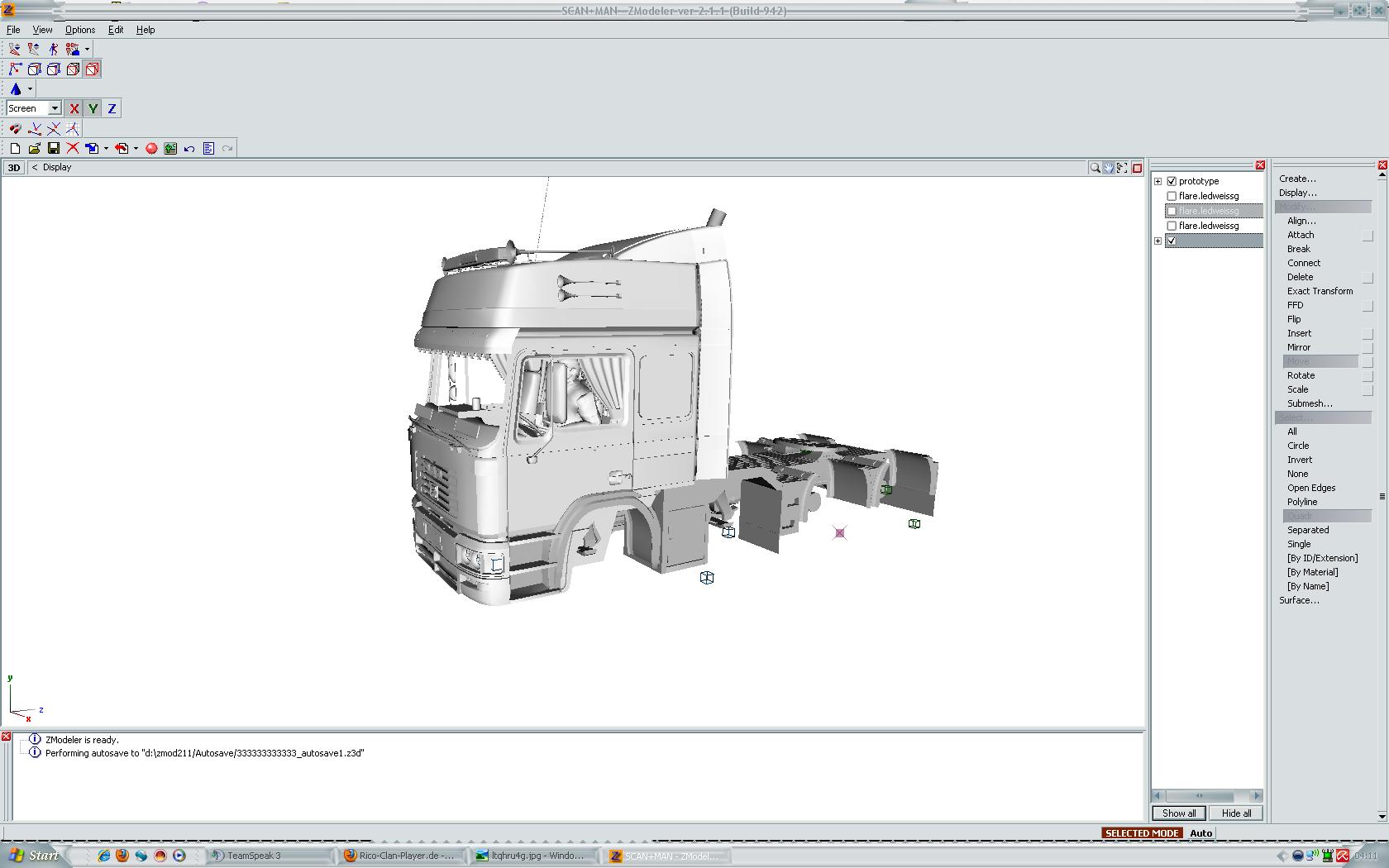Screen dimensions: 1389x868
Task: Click the Show all button
Action: point(1179,813)
